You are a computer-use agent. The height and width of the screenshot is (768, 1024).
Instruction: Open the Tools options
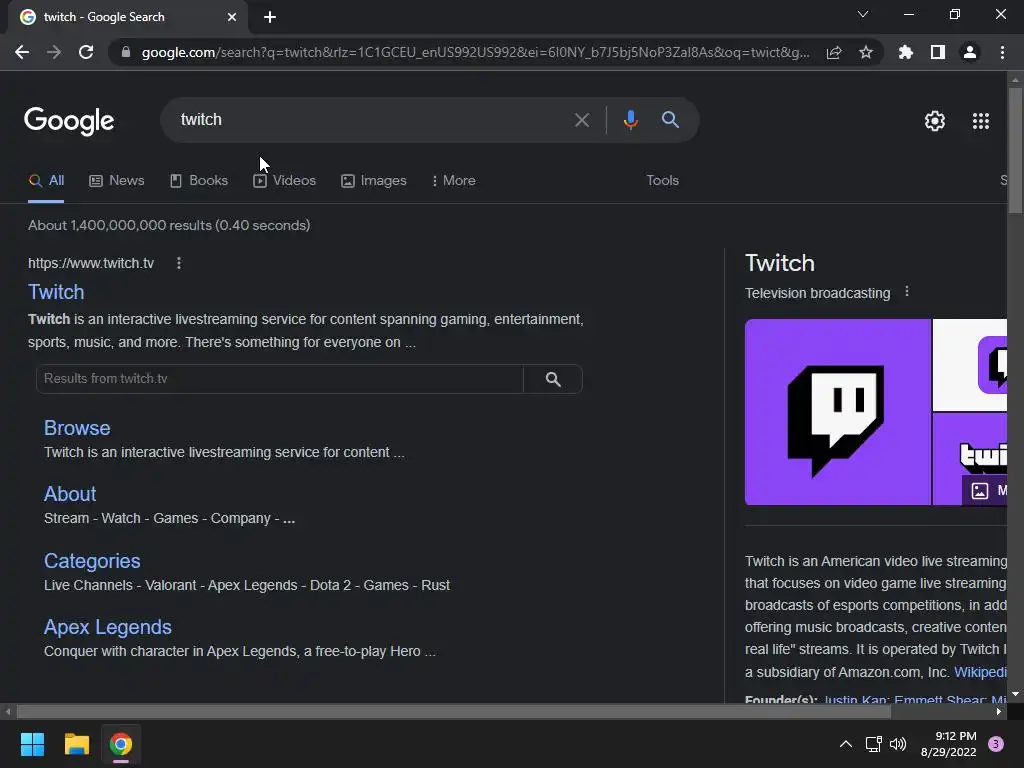[662, 181]
